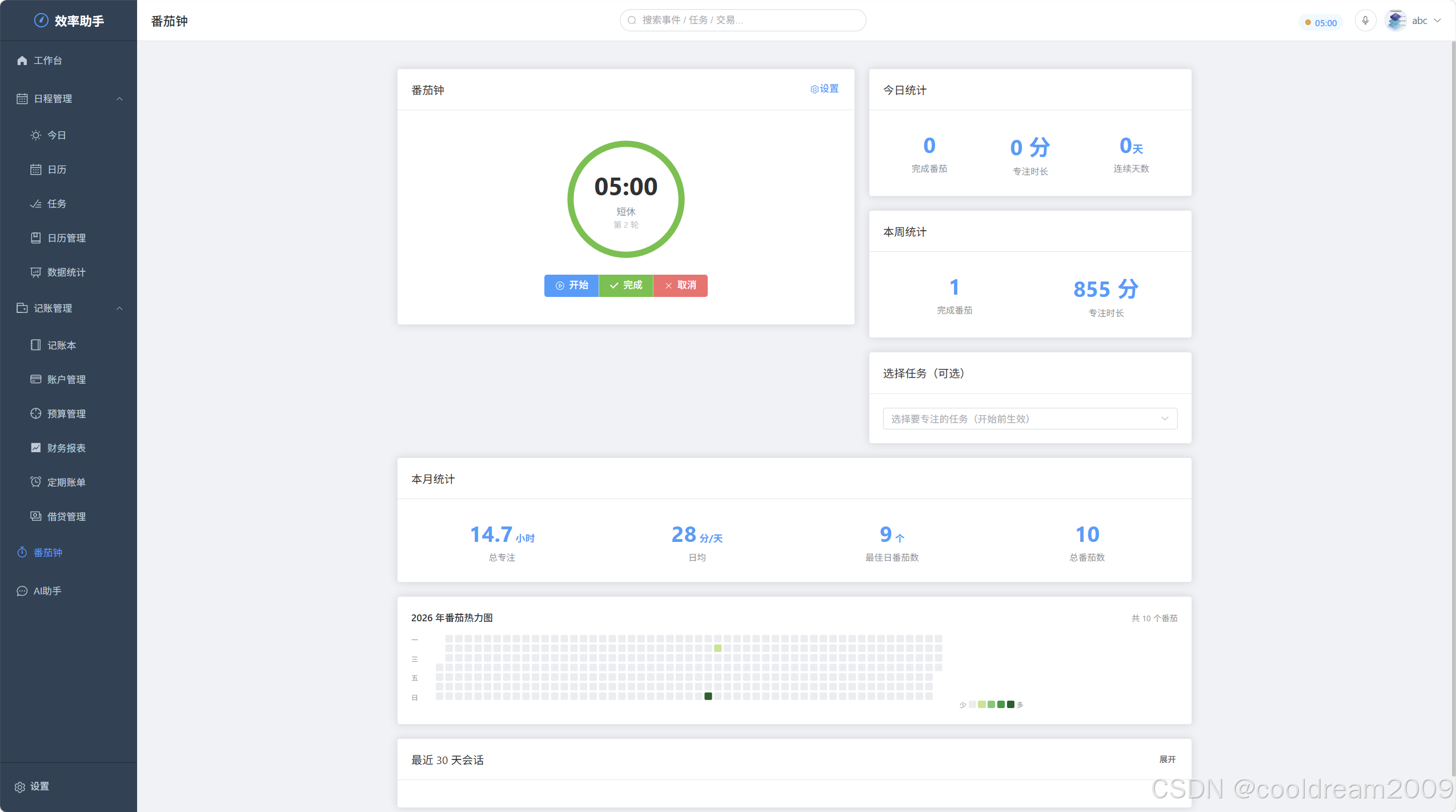1456x812 pixels.
Task: Click the 效率助手 logo icon
Action: pyautogui.click(x=41, y=21)
